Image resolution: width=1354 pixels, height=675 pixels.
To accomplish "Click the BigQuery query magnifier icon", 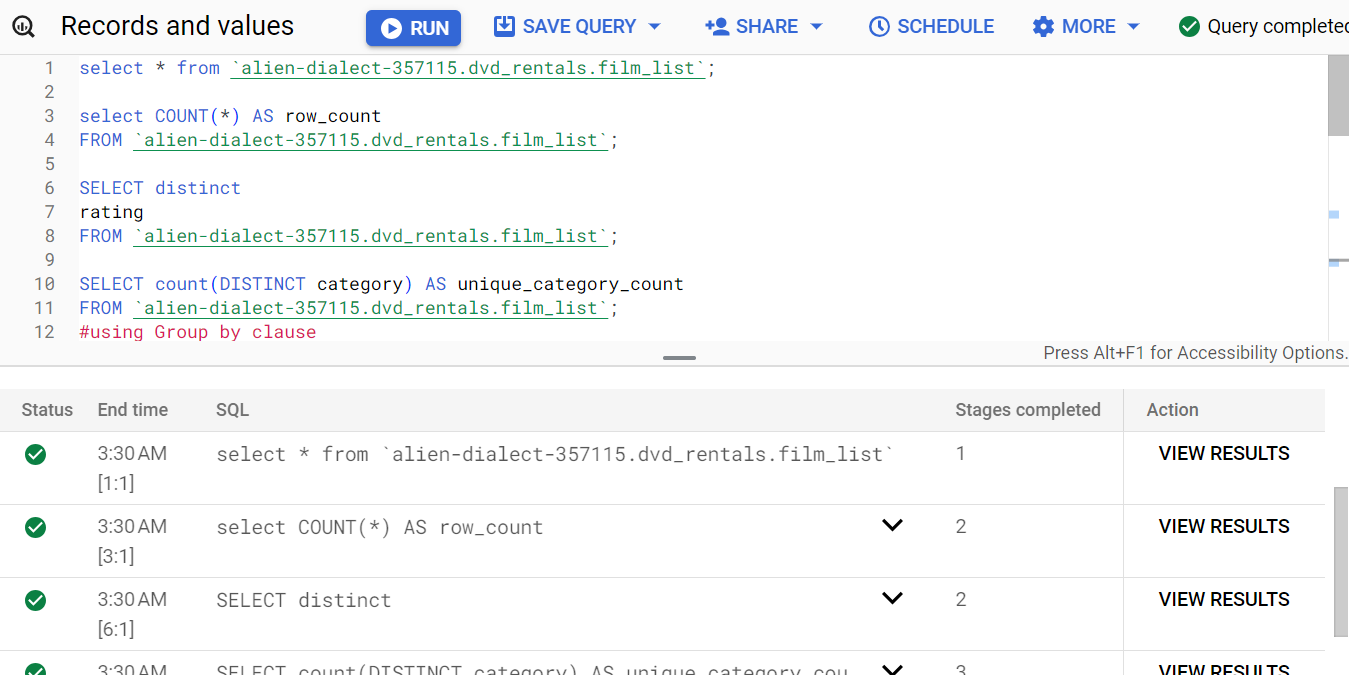I will 24,27.
